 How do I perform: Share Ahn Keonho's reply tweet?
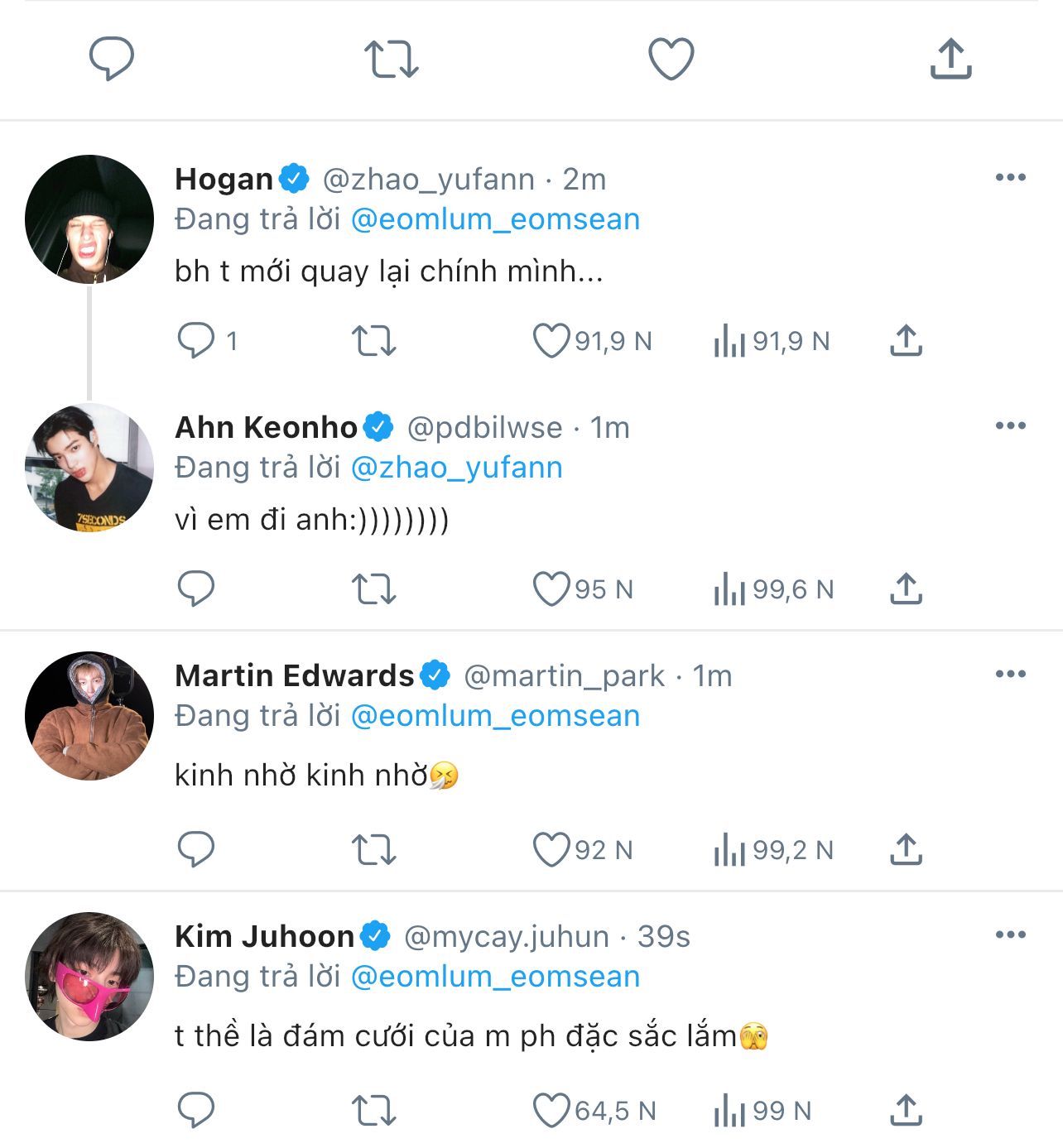(907, 588)
